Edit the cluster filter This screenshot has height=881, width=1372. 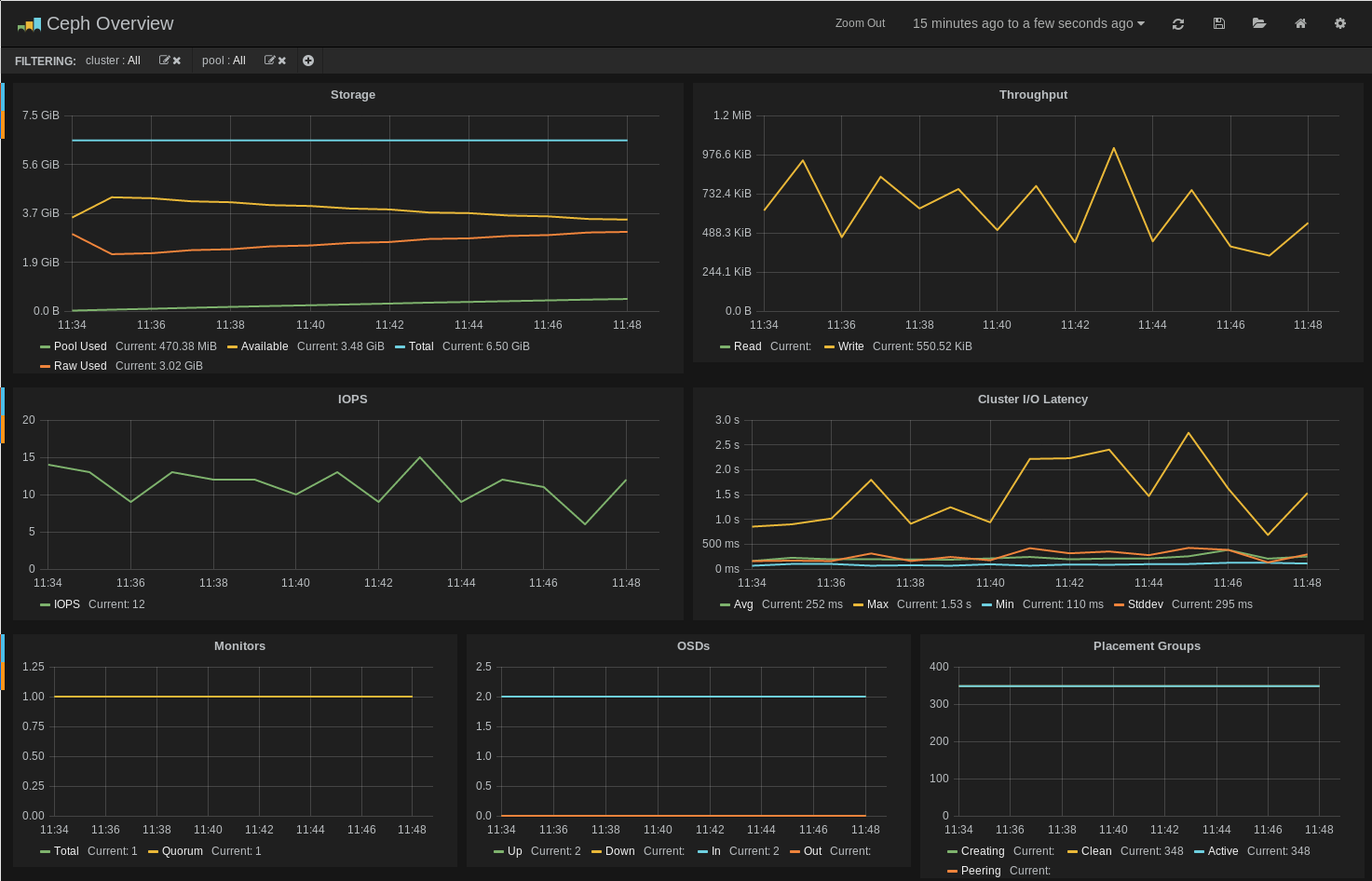tap(164, 61)
